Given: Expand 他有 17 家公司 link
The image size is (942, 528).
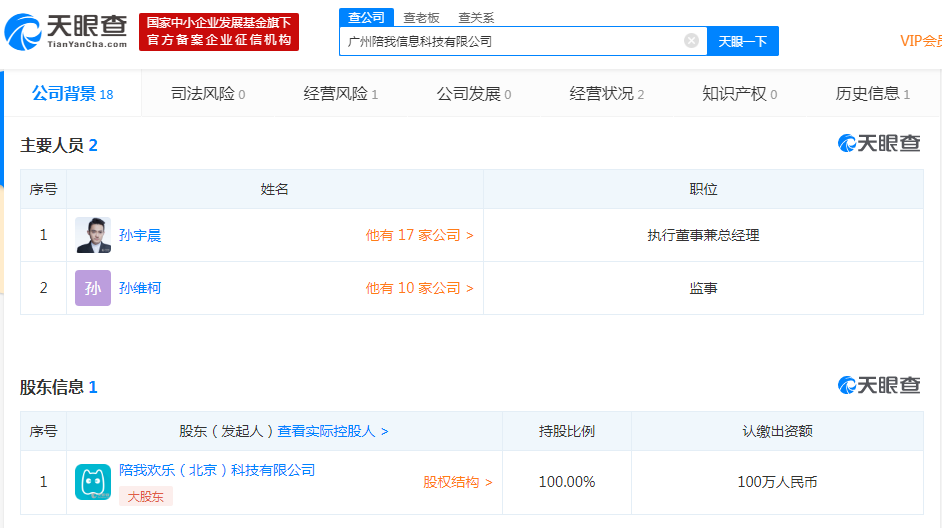Looking at the screenshot, I should (419, 235).
